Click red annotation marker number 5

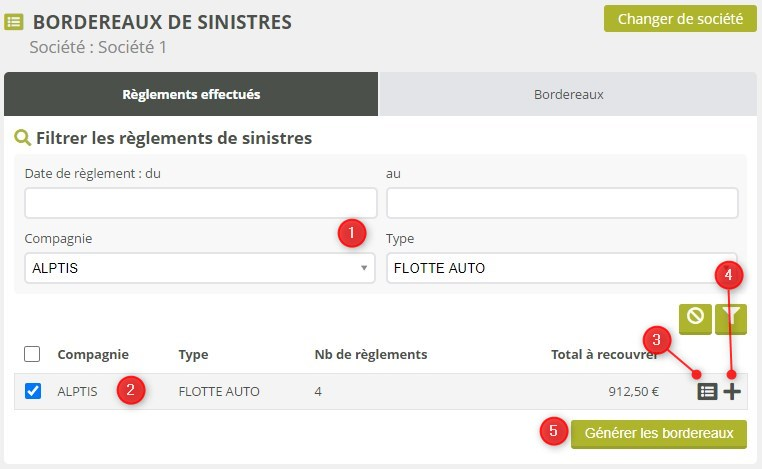(553, 431)
